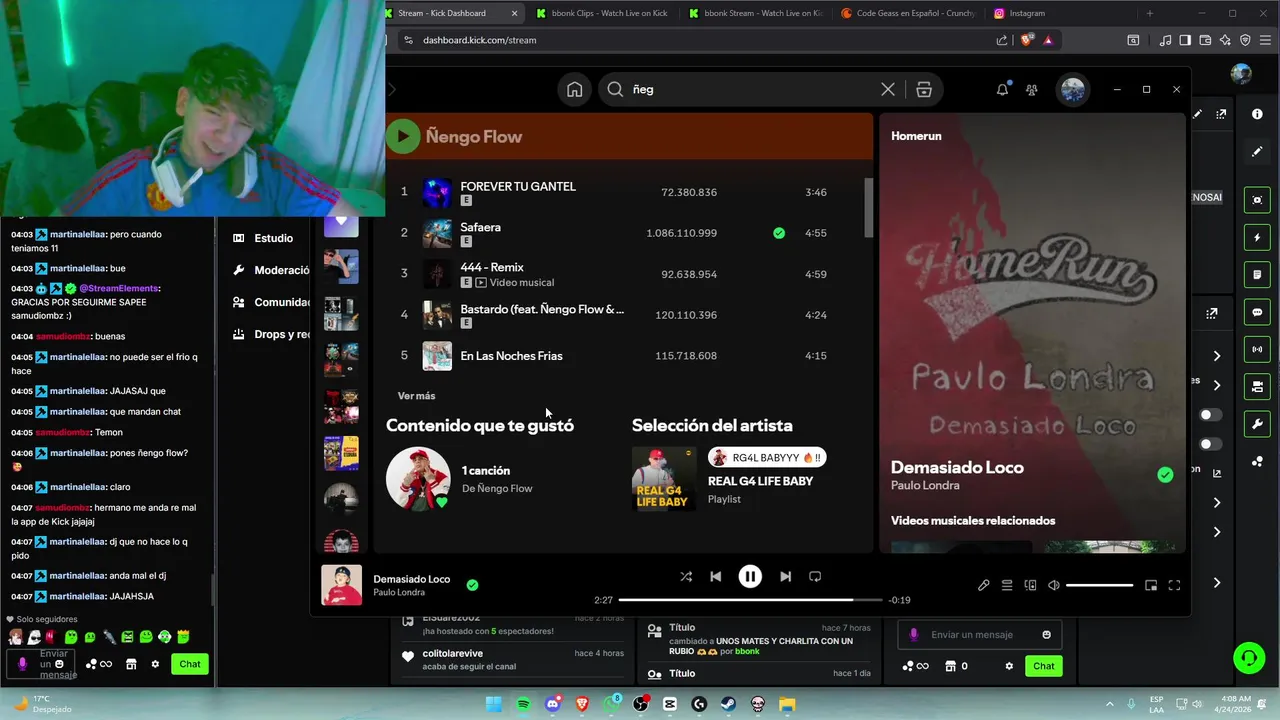Viewport: 1280px width, 720px height.
Task: Switch to bbonk Stream browser tab
Action: (x=755, y=13)
